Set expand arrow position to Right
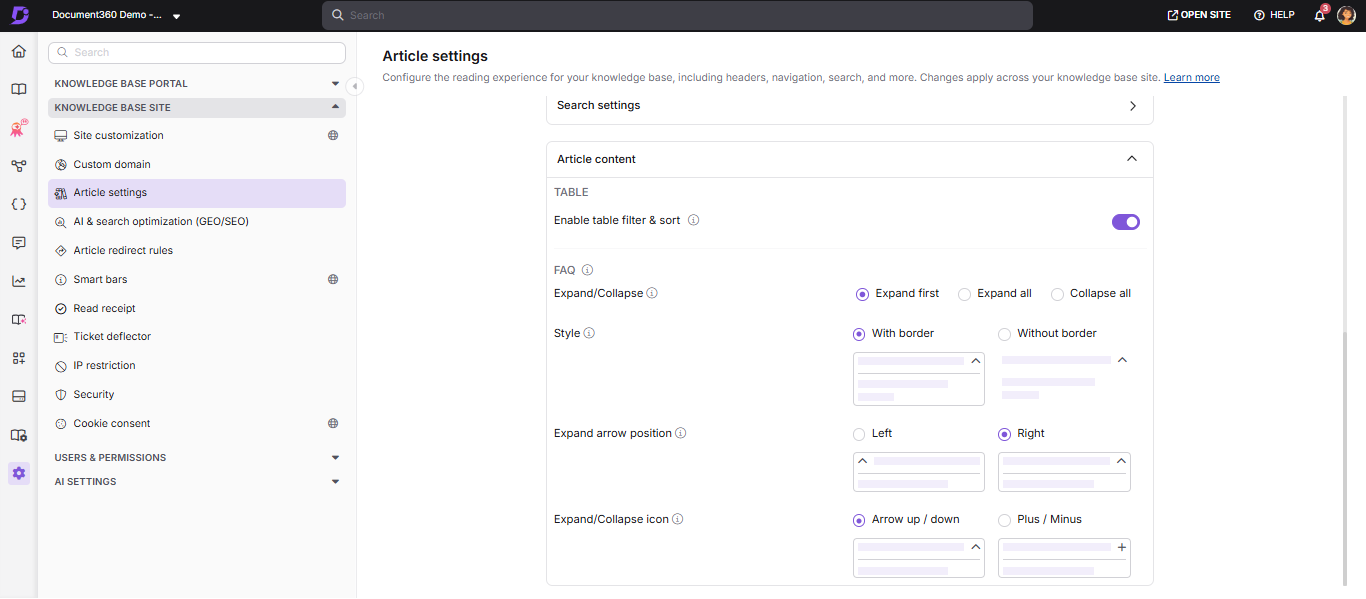Screen dimensions: 1366x599 pyautogui.click(x=1004, y=434)
